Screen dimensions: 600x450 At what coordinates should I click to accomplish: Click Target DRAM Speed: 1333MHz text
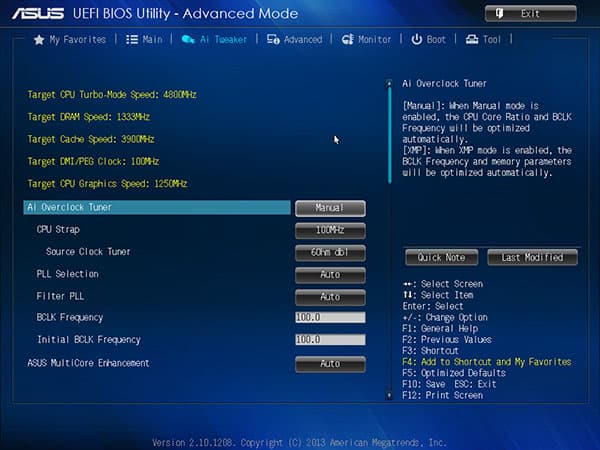88,117
